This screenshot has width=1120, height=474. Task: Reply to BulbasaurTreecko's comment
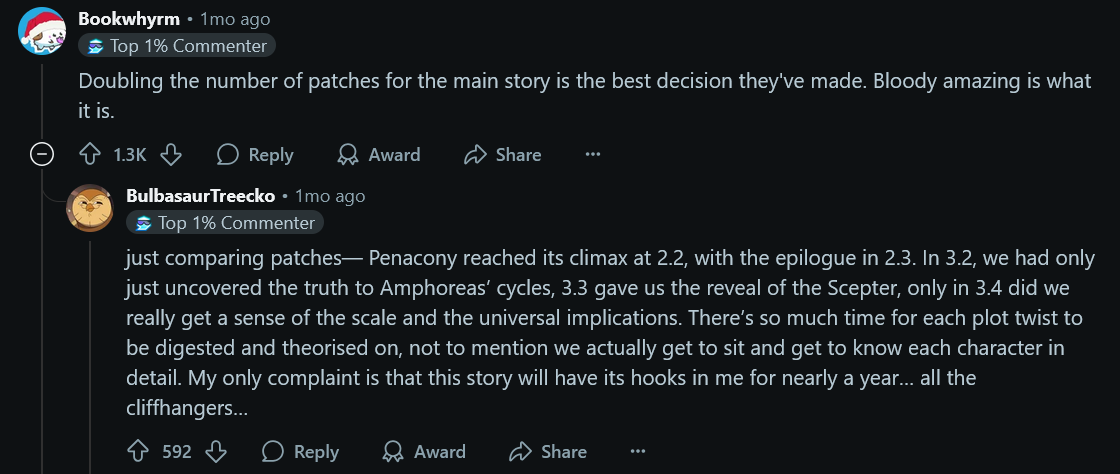click(x=301, y=451)
